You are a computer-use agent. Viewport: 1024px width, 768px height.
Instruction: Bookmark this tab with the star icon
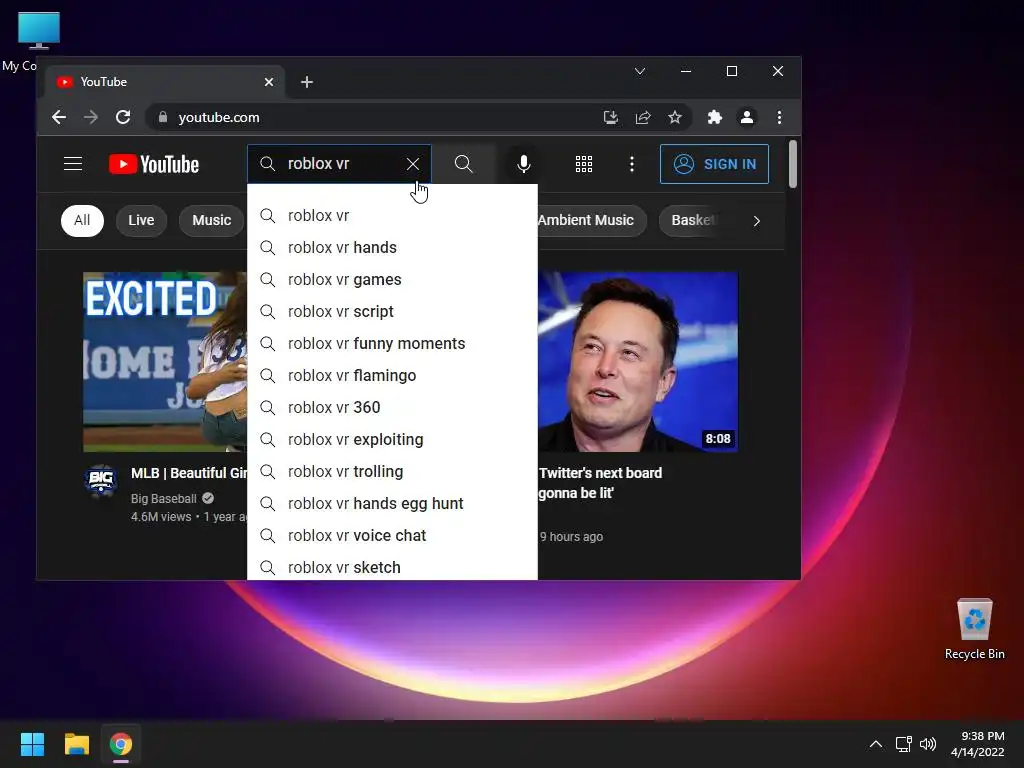click(675, 118)
